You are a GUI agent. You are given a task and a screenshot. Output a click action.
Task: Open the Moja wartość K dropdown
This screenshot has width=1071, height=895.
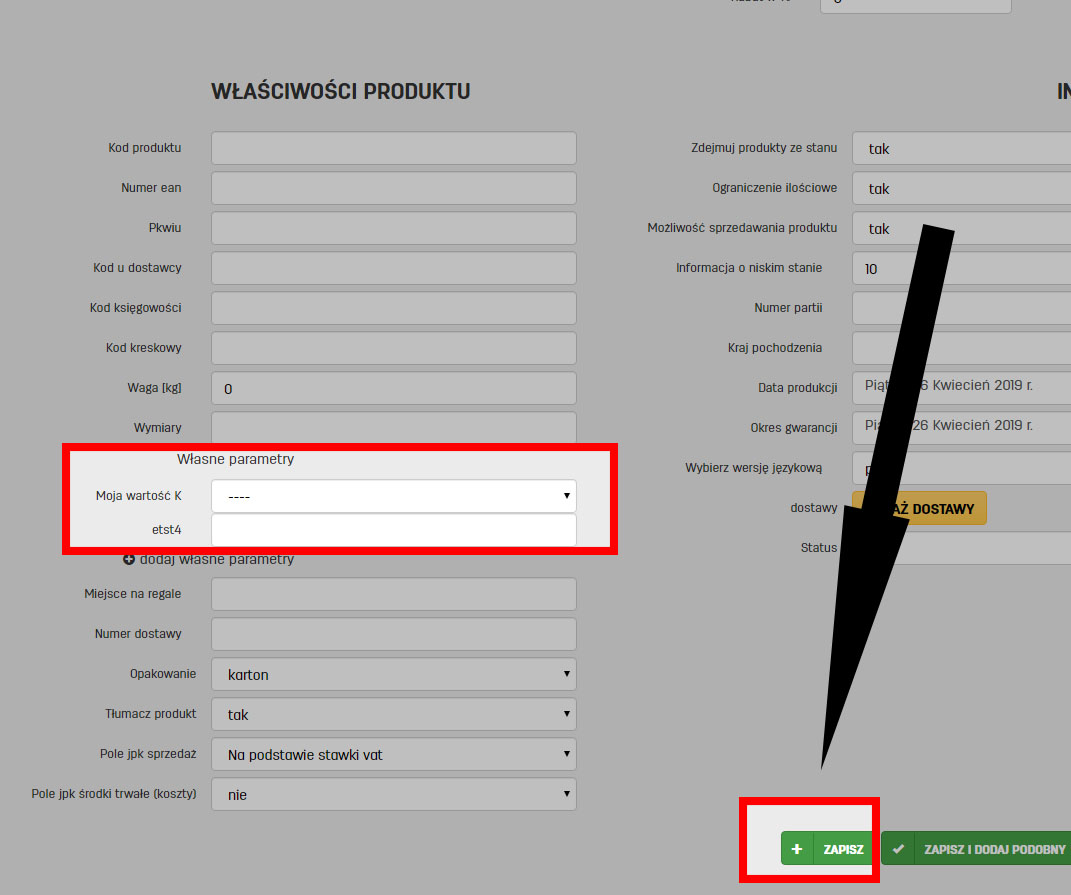393,496
